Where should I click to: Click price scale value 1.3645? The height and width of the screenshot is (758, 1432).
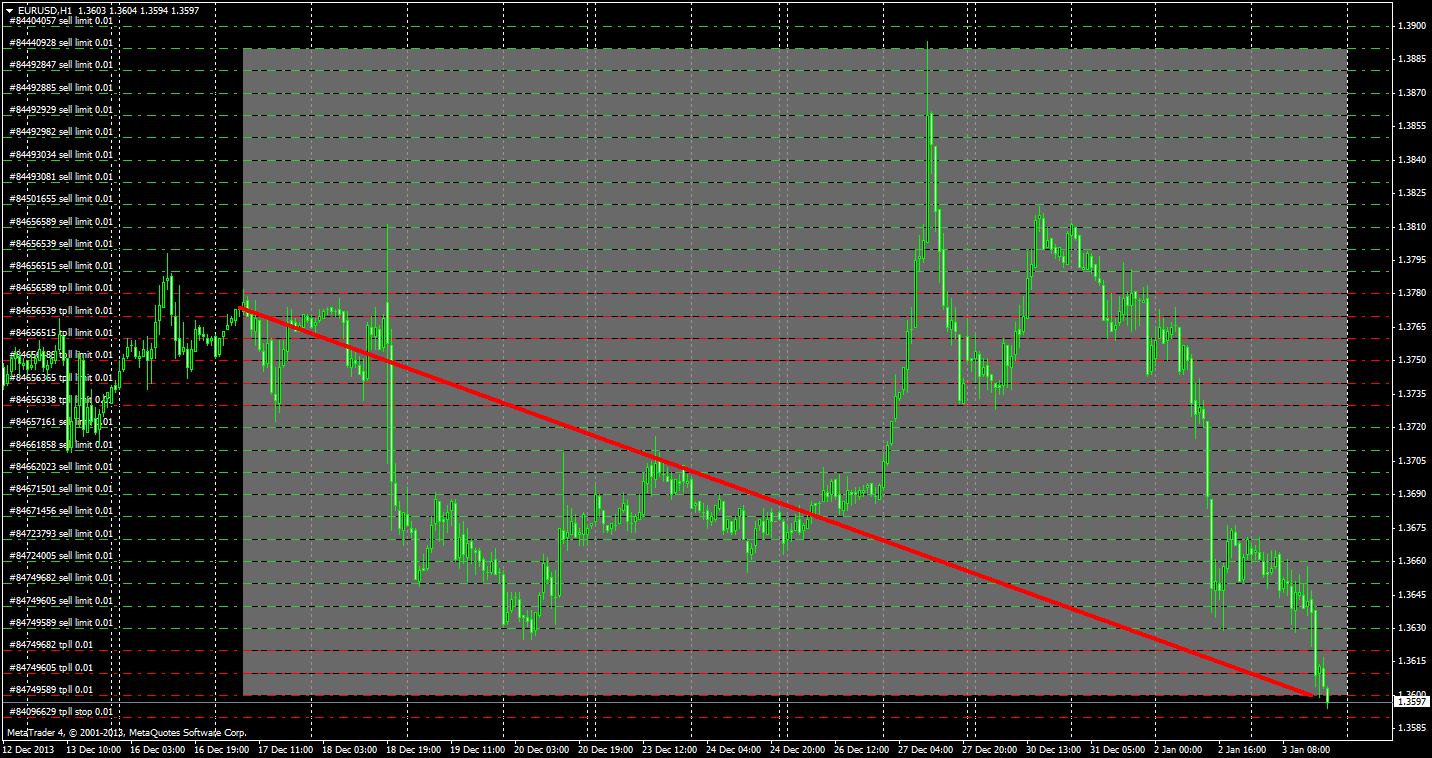(1412, 595)
